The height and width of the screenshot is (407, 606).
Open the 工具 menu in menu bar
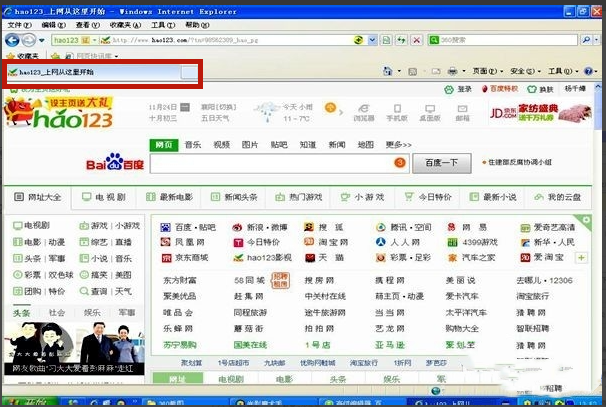coord(163,25)
